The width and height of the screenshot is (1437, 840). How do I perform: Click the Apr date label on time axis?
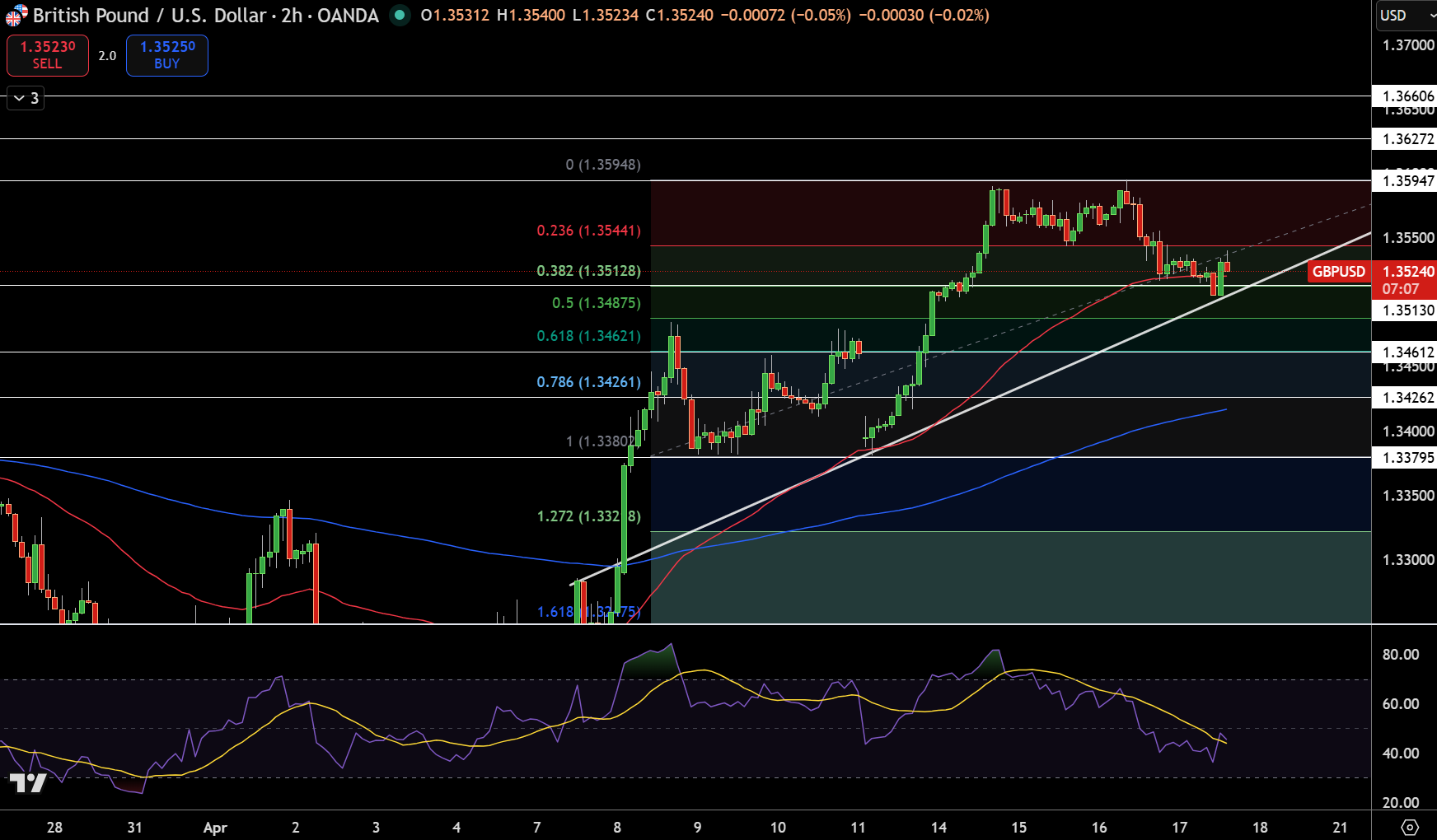coord(215,828)
